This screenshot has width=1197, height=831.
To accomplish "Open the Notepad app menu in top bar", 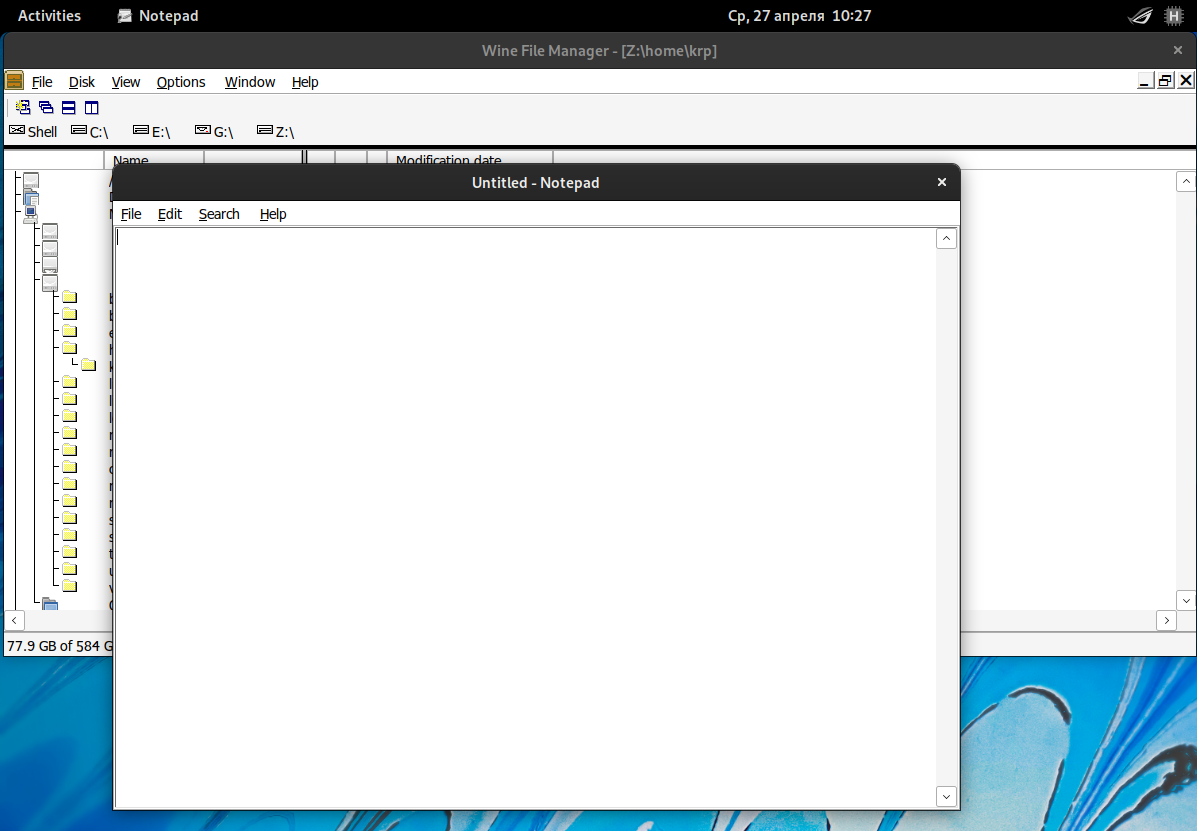I will 158,16.
